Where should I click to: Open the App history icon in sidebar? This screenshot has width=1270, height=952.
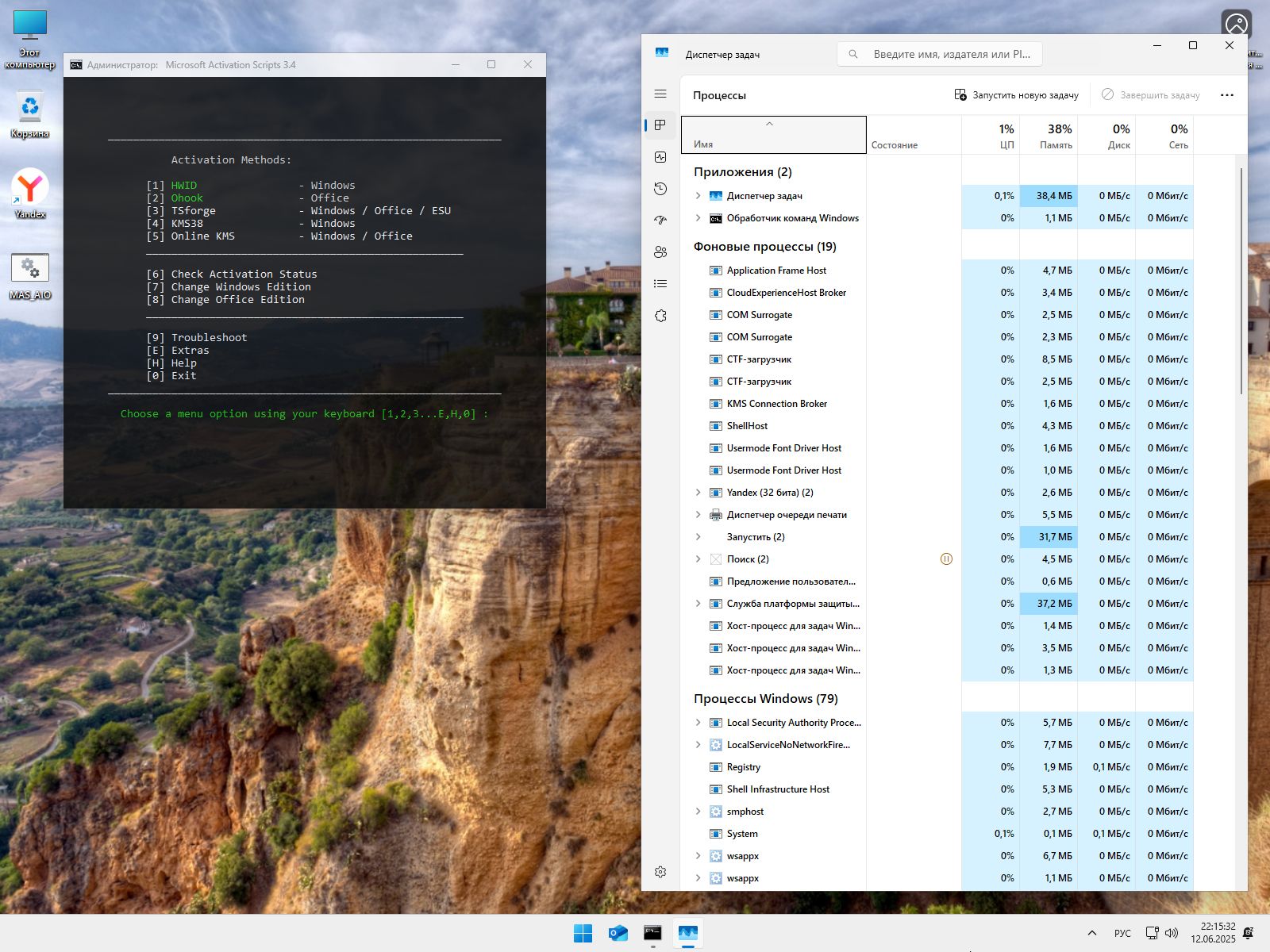click(660, 189)
